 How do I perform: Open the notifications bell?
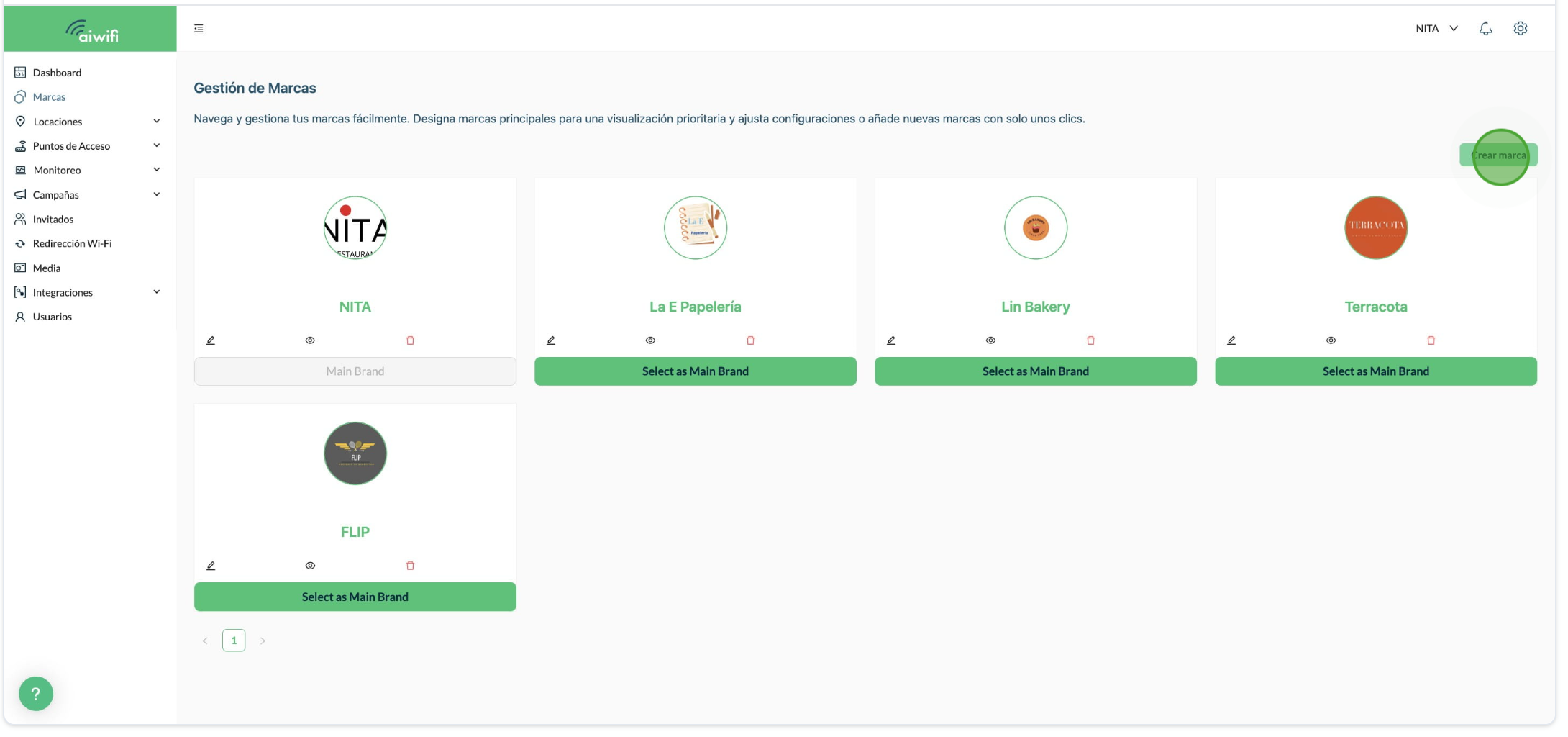pos(1485,29)
